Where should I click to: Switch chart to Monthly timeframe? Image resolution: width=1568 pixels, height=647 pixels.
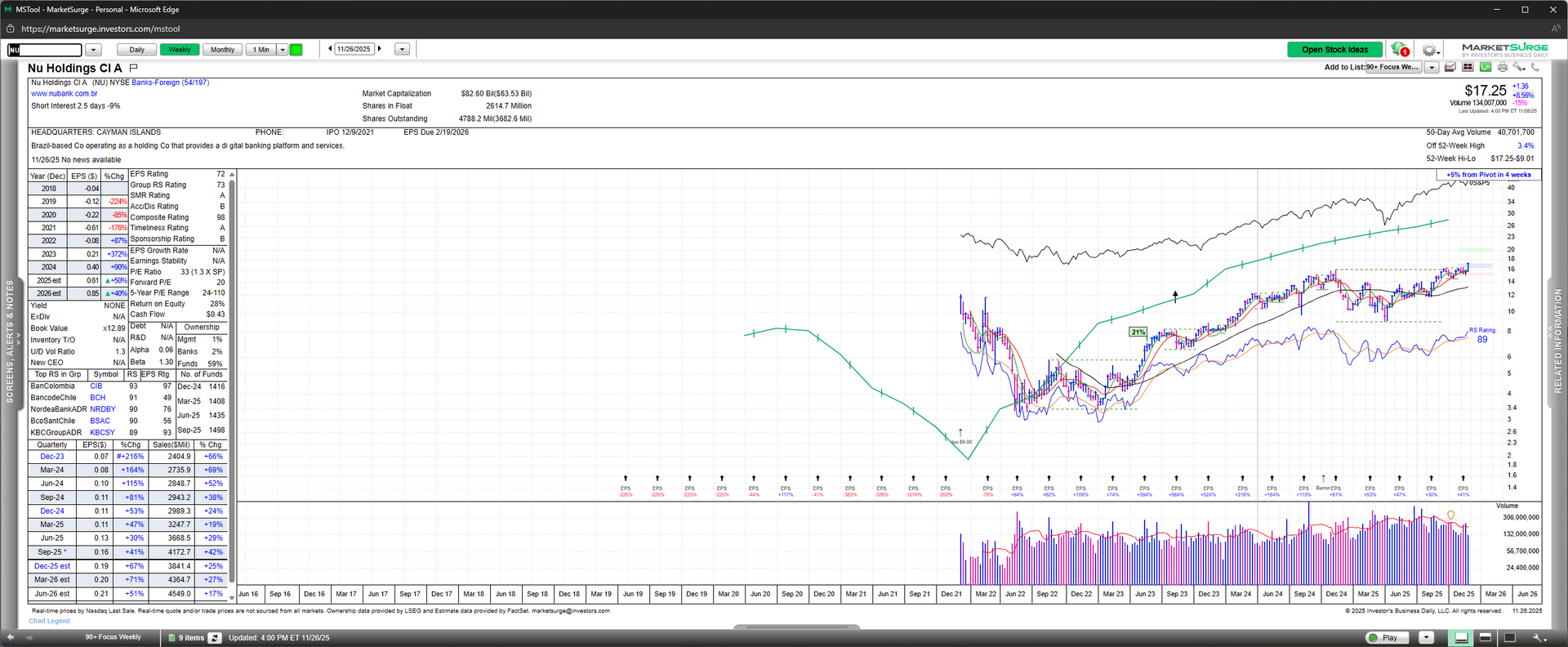point(222,50)
